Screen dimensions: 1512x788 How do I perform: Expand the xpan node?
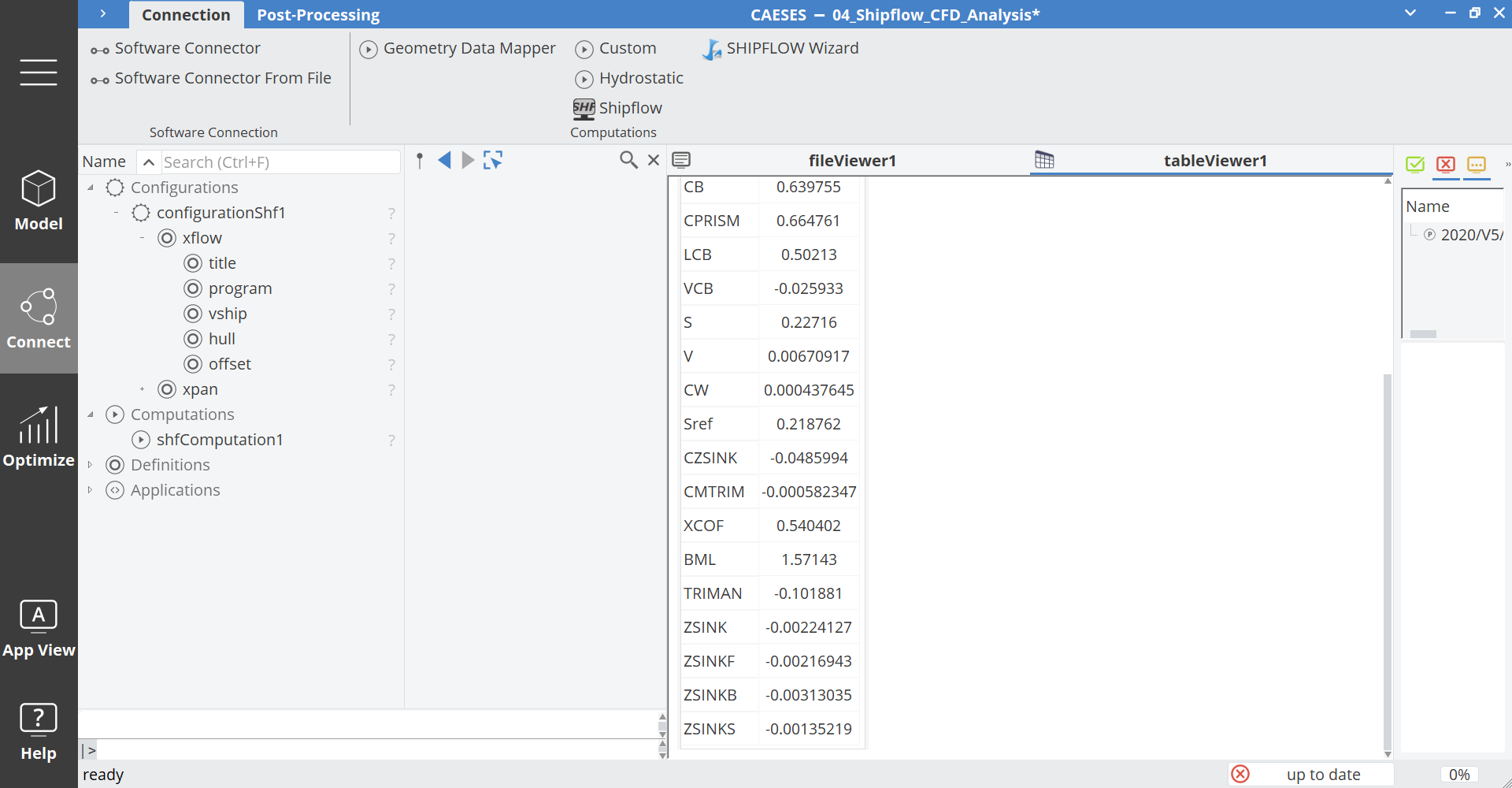coord(143,389)
